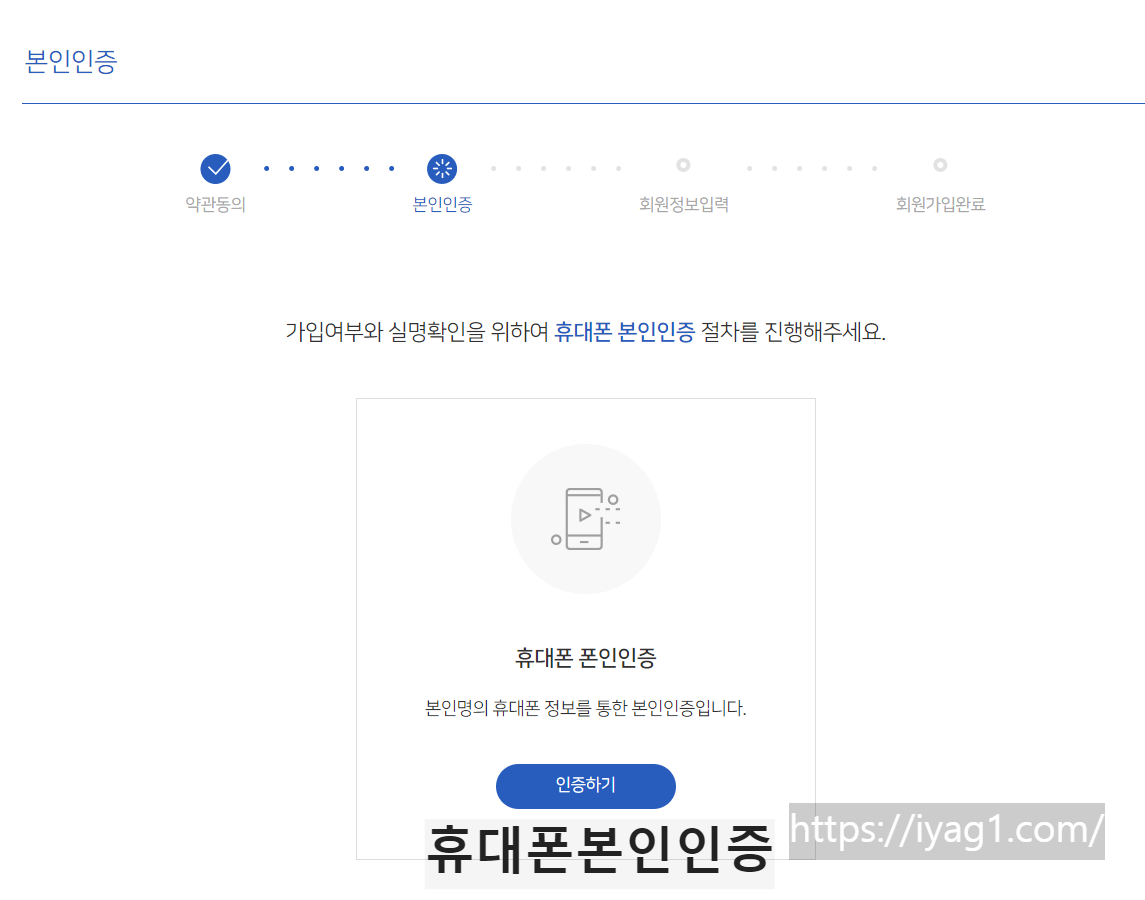This screenshot has height=900, width=1145.
Task: Click the 본인인증 page heading
Action: pos(69,61)
